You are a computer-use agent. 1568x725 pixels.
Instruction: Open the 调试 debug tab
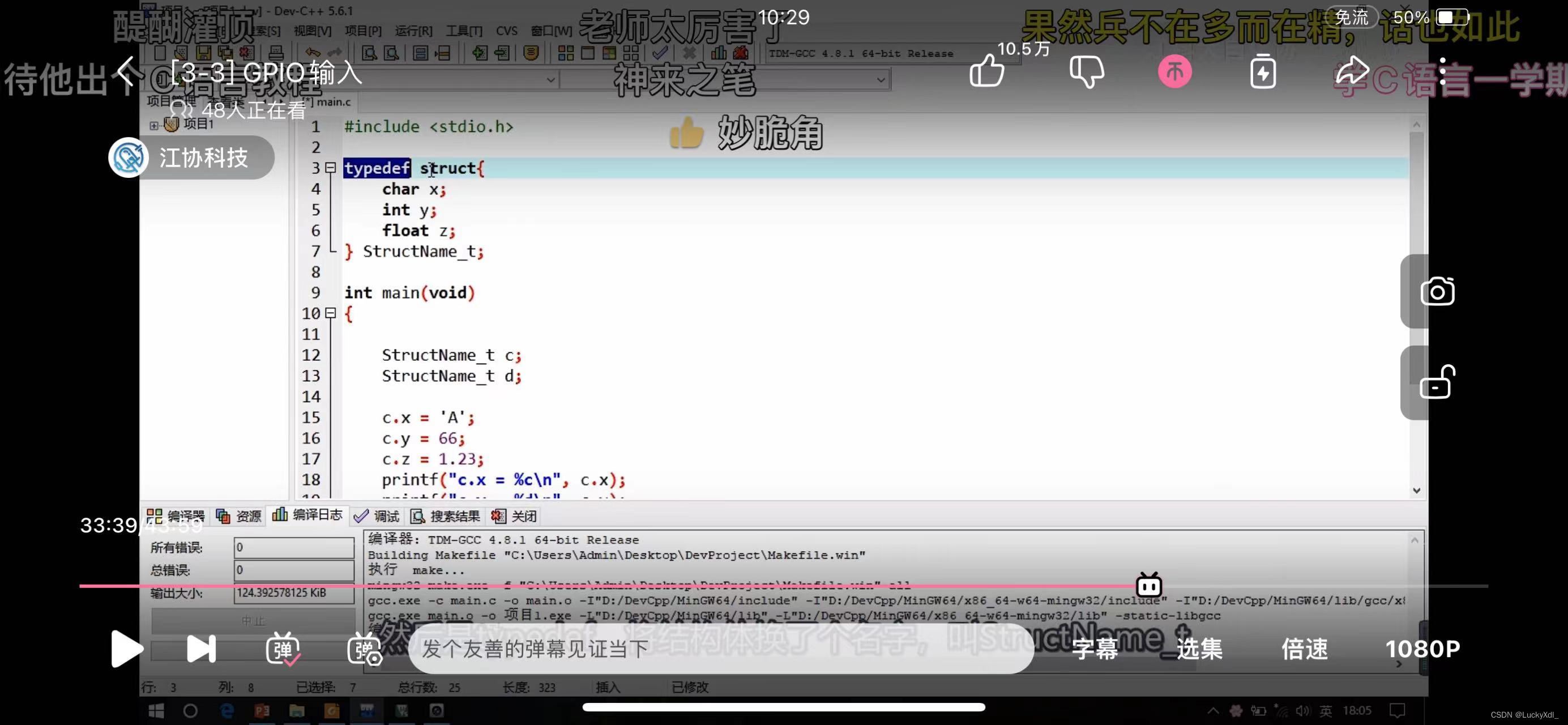coord(377,516)
